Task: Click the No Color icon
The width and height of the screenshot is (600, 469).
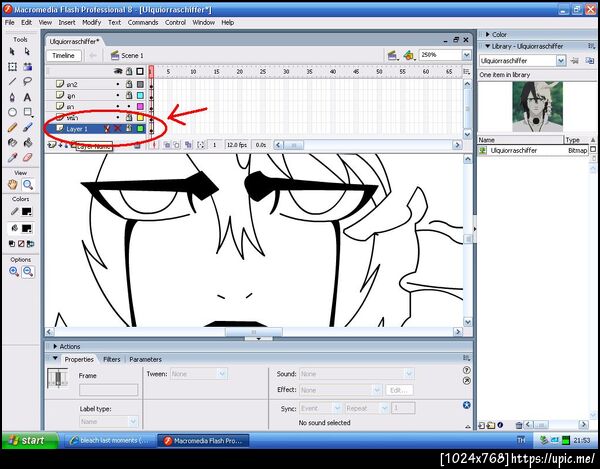Action: (x=21, y=244)
